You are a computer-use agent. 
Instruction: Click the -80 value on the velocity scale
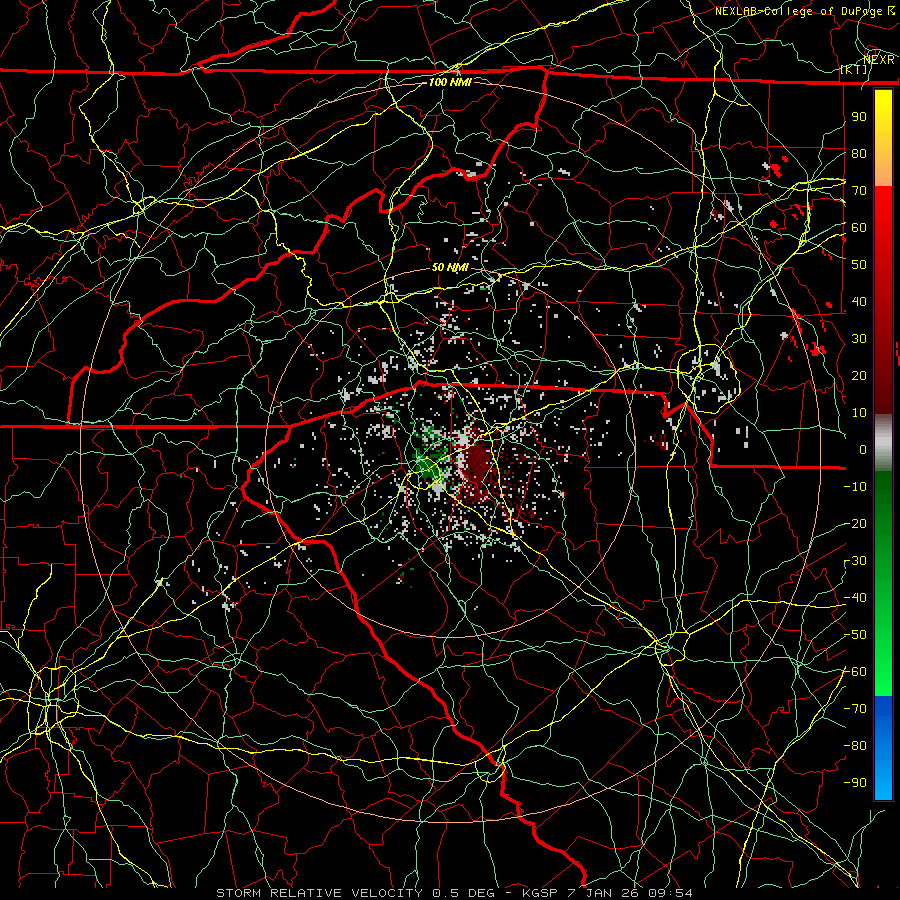(x=855, y=746)
